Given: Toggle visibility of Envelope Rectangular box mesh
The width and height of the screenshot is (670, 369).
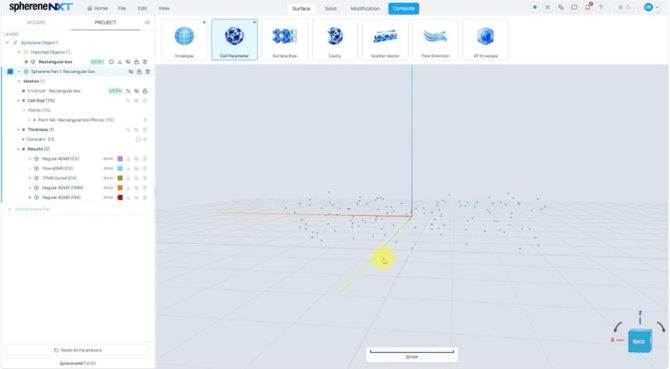Looking at the screenshot, I should point(136,91).
